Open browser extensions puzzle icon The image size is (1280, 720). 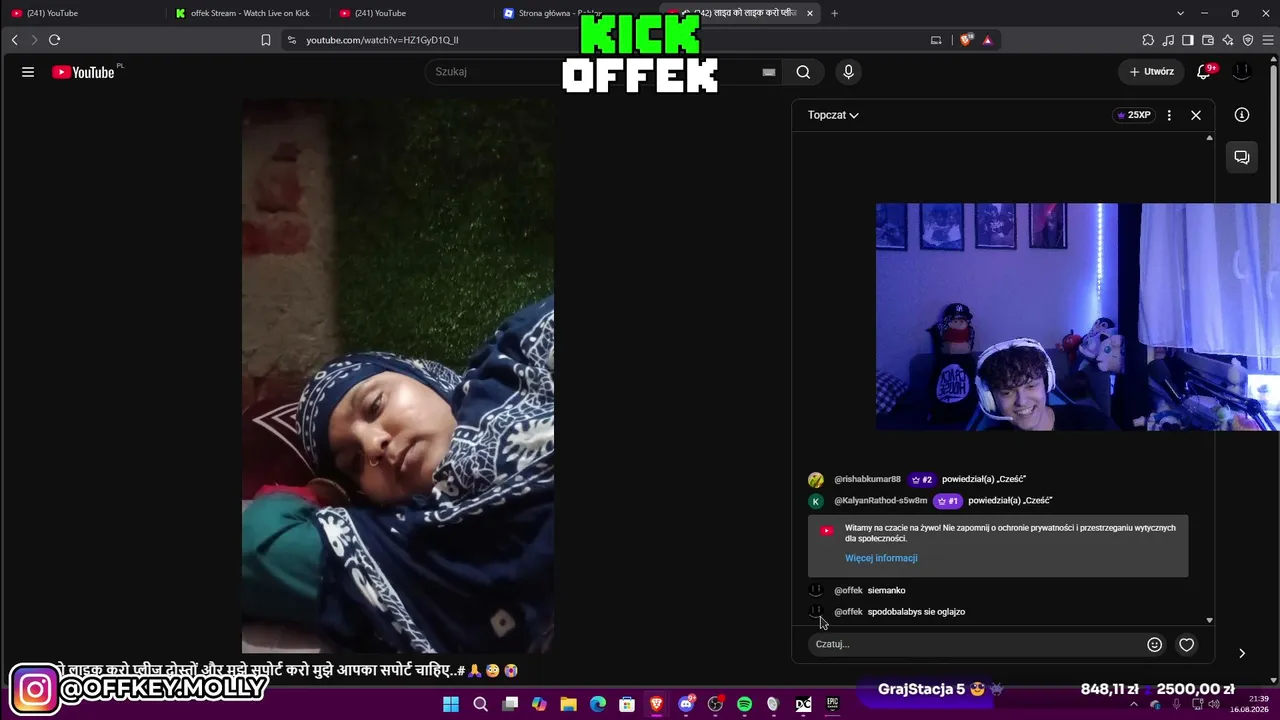pyautogui.click(x=1148, y=40)
